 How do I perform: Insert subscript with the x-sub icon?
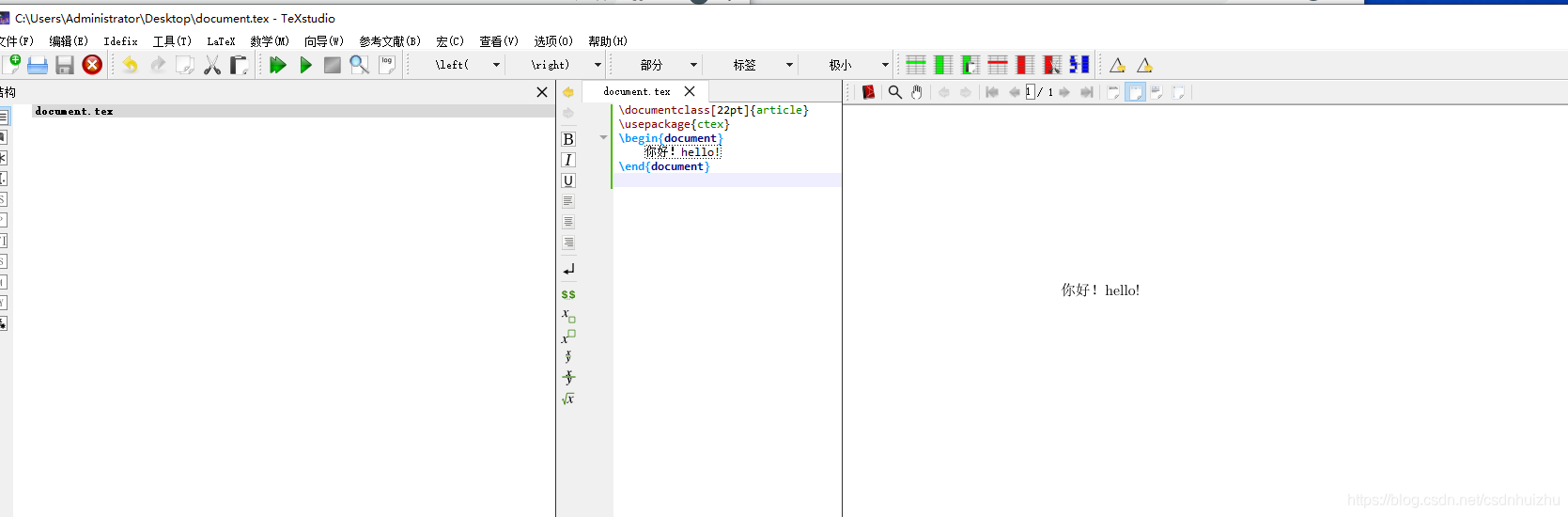coord(568,315)
